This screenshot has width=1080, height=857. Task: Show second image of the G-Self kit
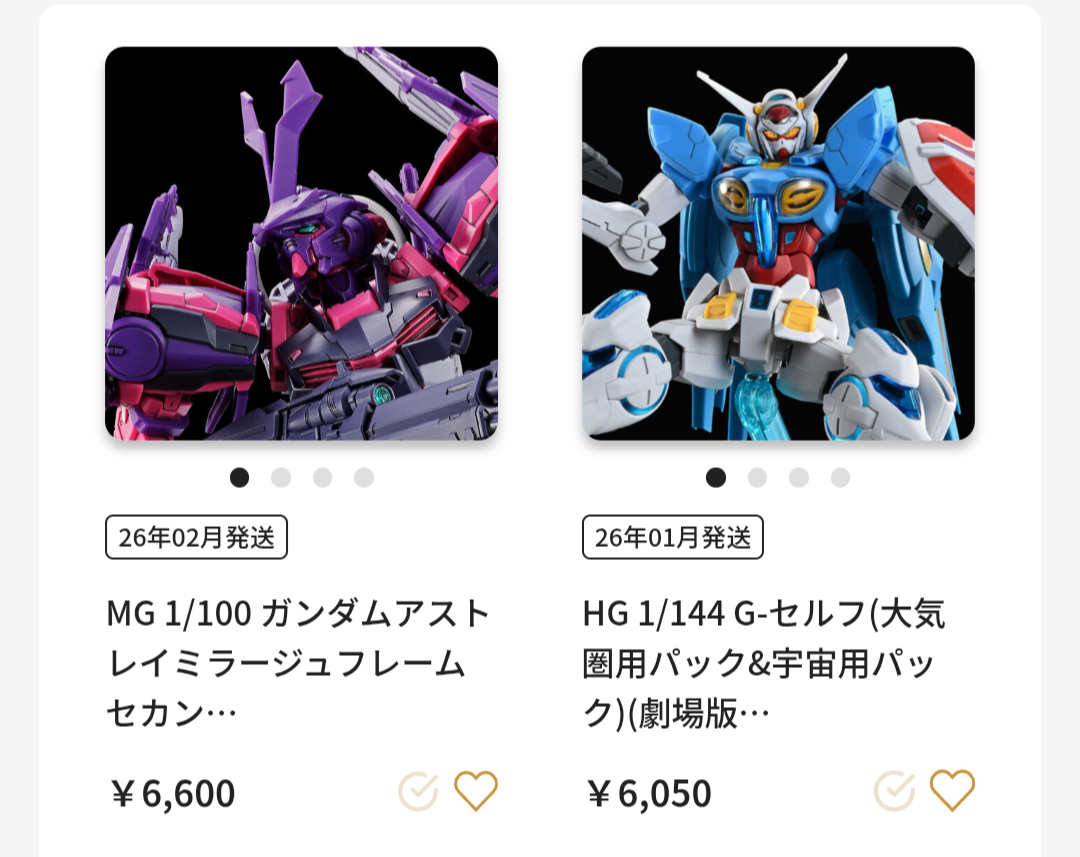click(758, 477)
